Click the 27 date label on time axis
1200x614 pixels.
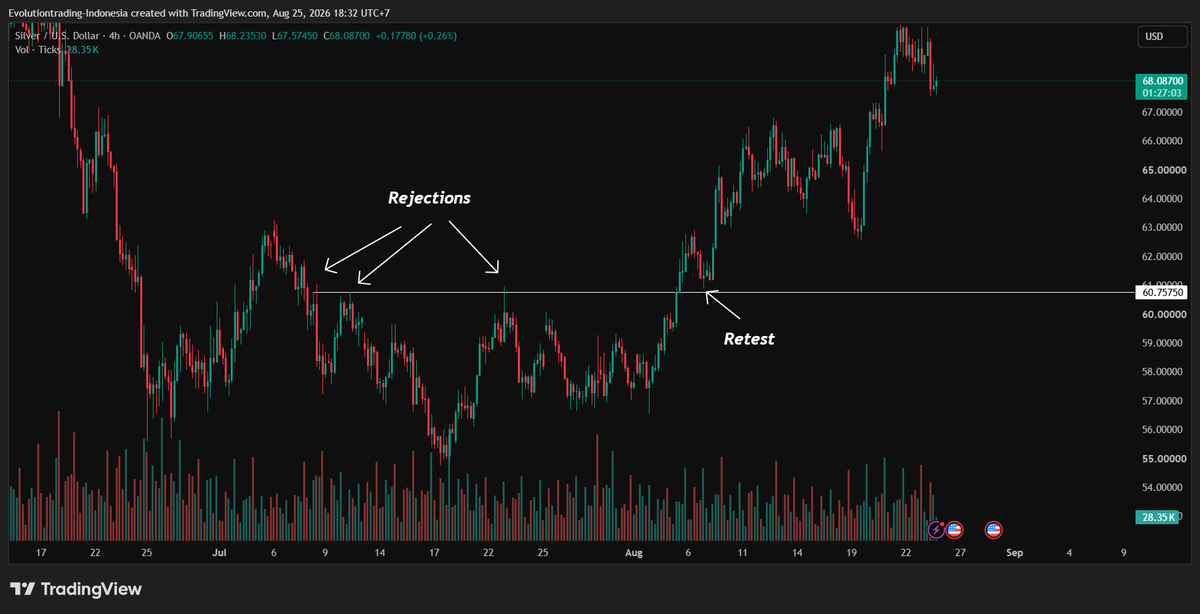coord(960,552)
